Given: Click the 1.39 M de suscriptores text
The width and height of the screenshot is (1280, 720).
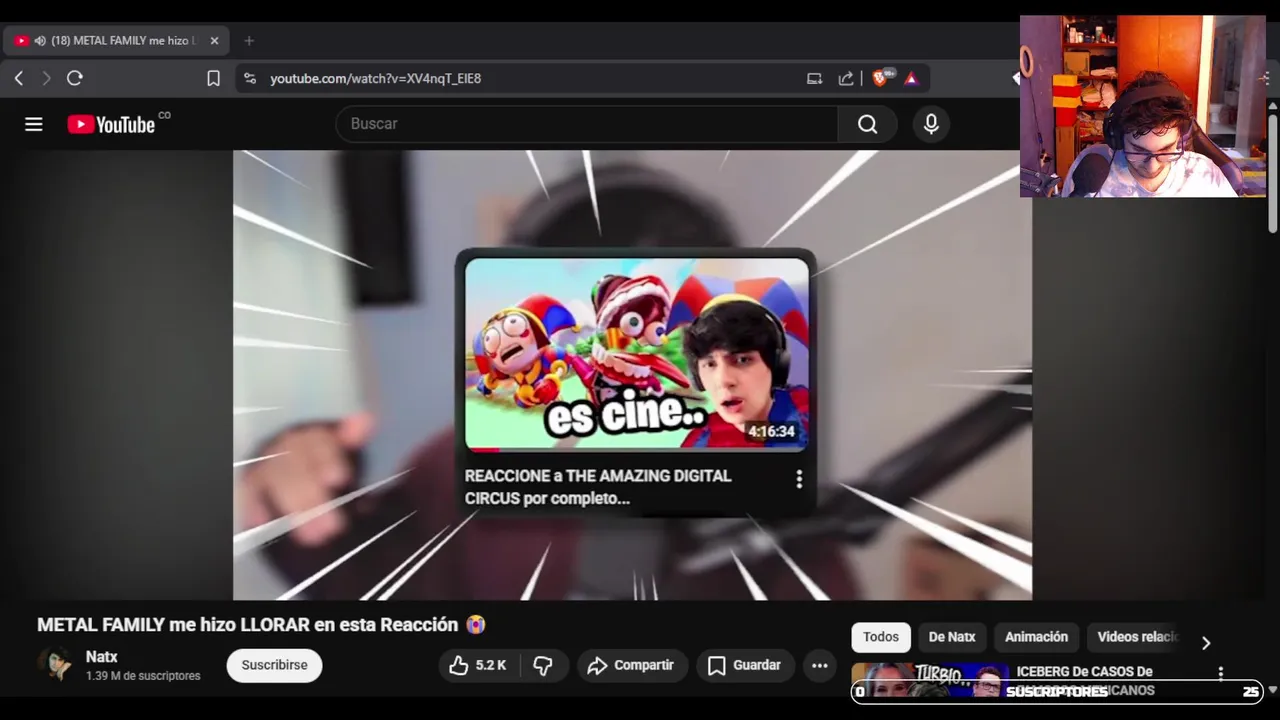Looking at the screenshot, I should click(x=143, y=676).
